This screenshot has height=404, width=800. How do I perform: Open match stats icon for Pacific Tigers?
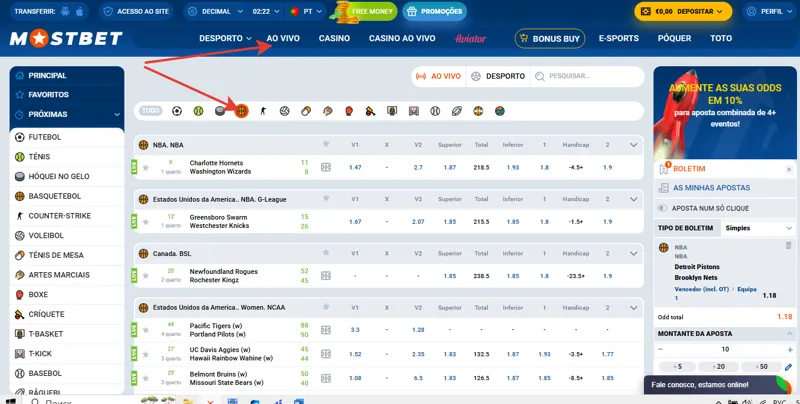tap(325, 329)
